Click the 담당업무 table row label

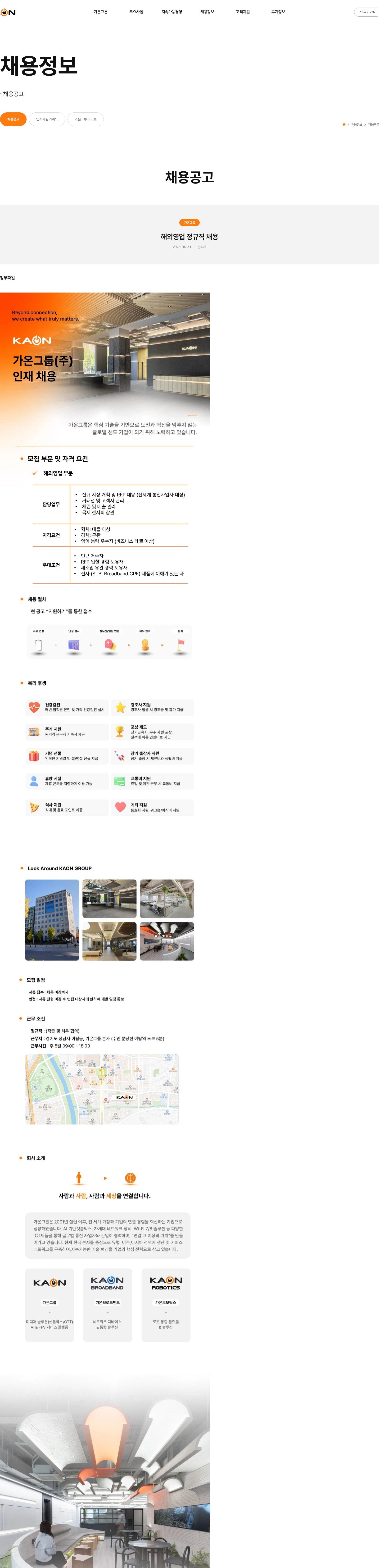pyautogui.click(x=51, y=504)
